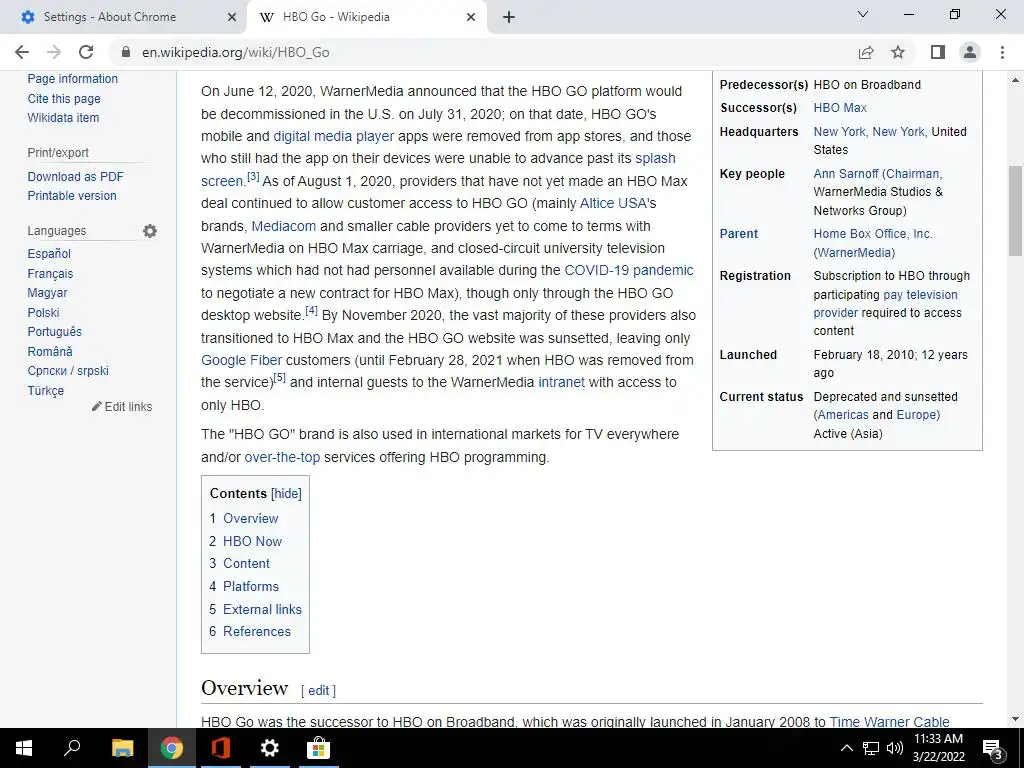Click the network tray icon
1024x768 pixels.
coord(871,748)
